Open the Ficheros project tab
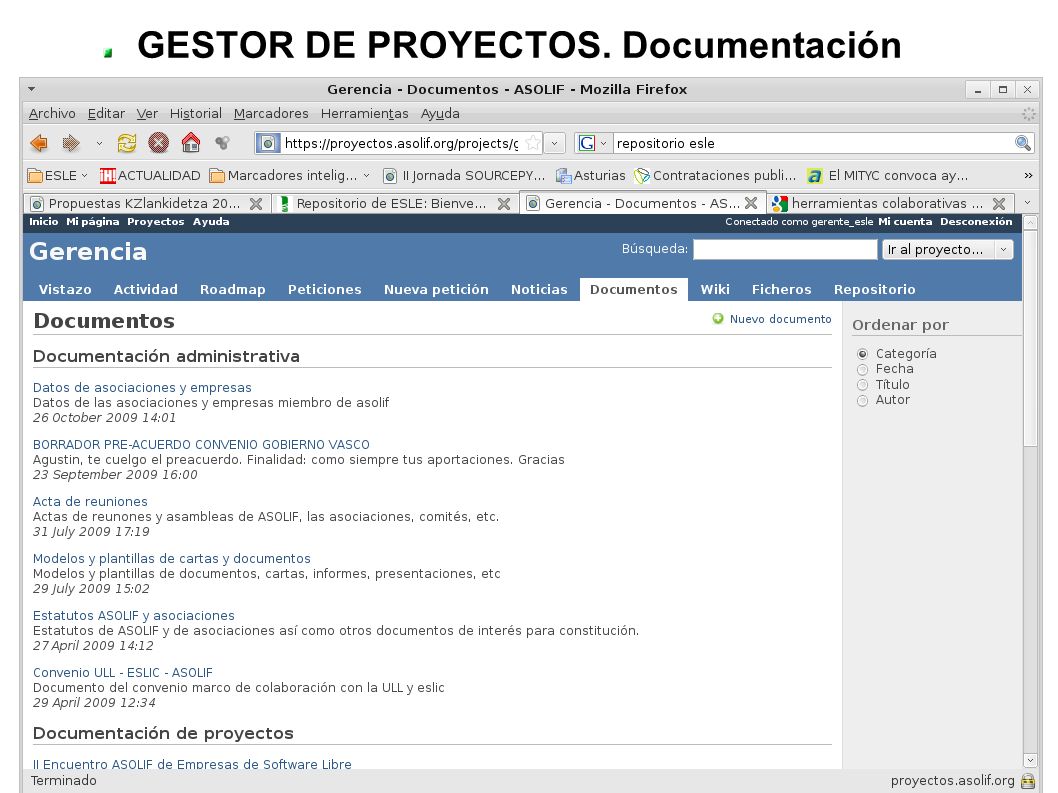Screen dimensions: 1058x793 781,290
